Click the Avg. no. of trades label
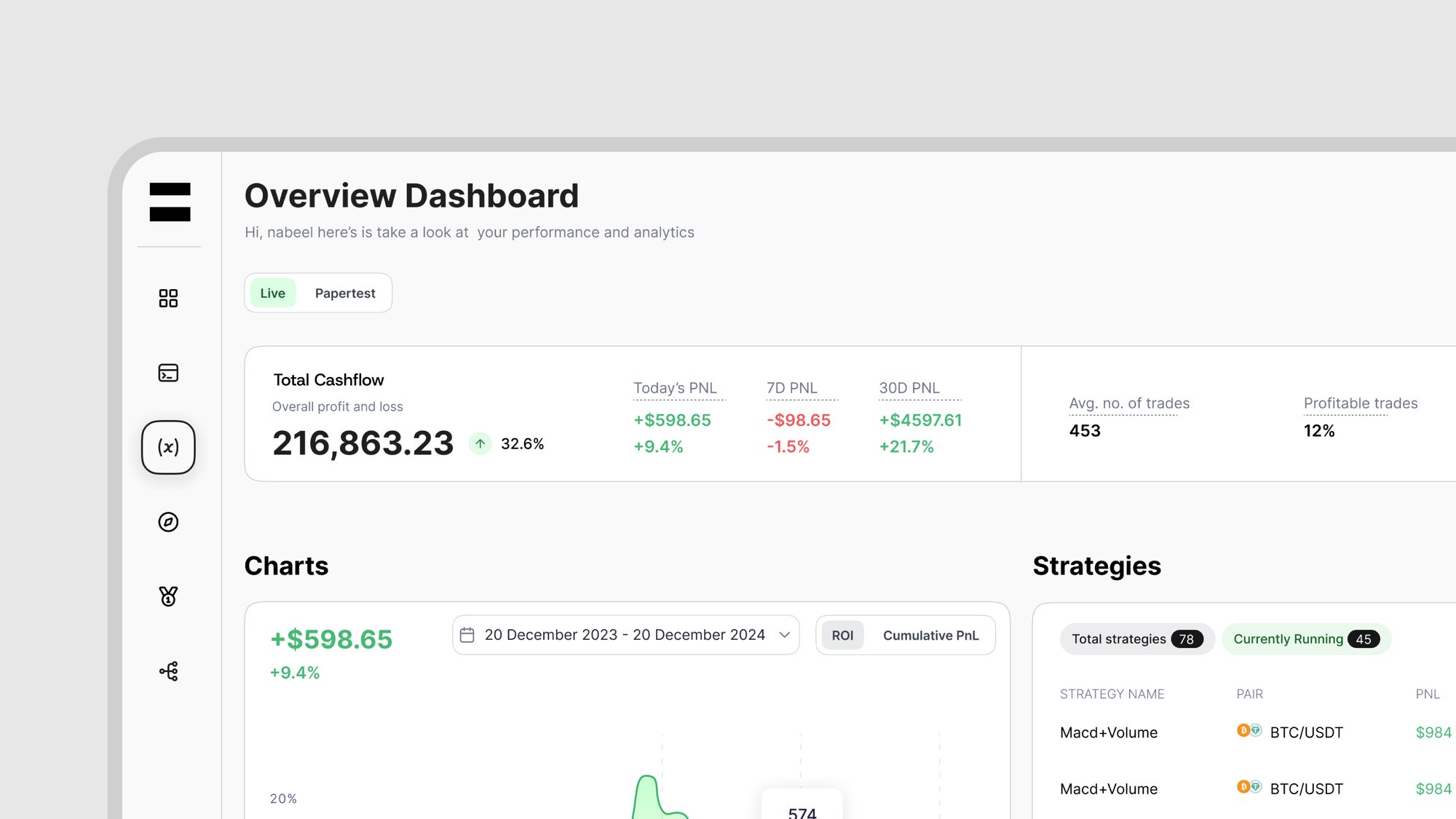 (1129, 403)
